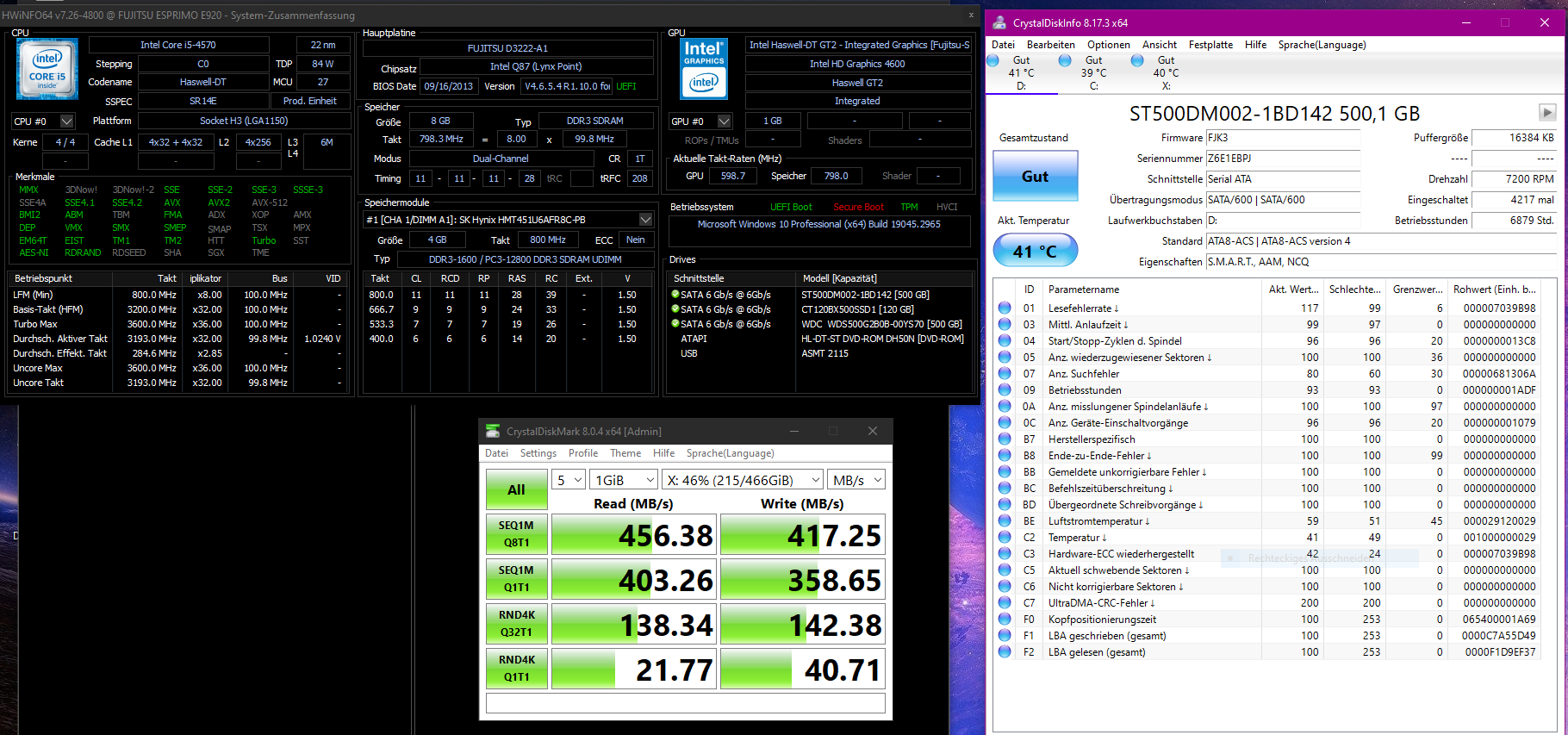Image resolution: width=1568 pixels, height=735 pixels.
Task: Click the 41 °C temperature button
Action: click(x=1035, y=252)
